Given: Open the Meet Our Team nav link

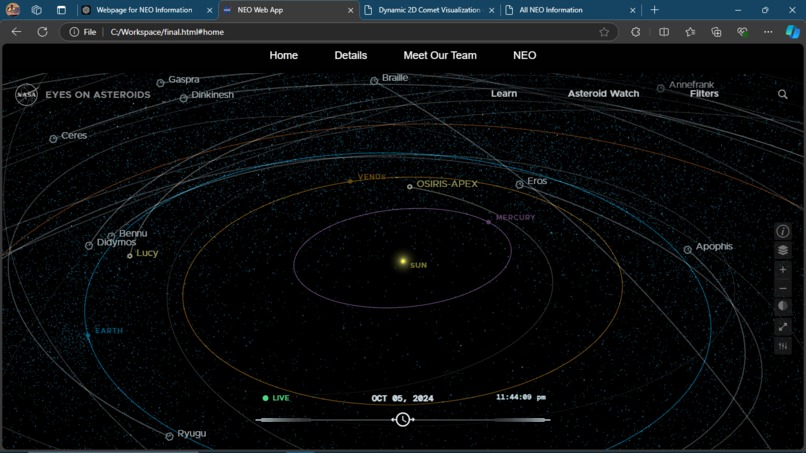Looking at the screenshot, I should (x=440, y=56).
